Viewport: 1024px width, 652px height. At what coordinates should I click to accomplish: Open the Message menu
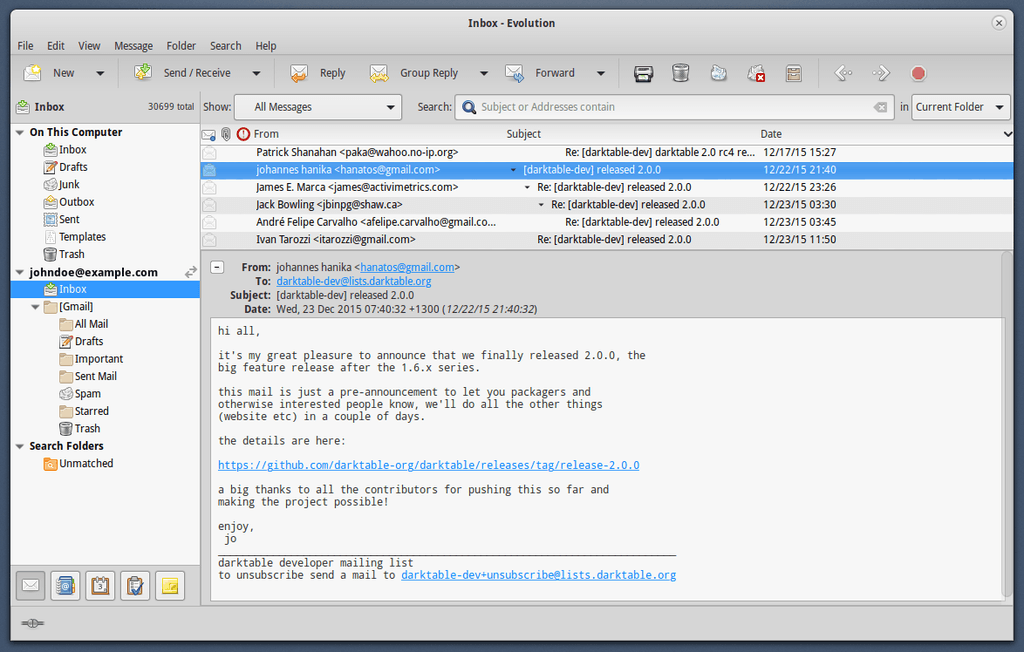(133, 46)
